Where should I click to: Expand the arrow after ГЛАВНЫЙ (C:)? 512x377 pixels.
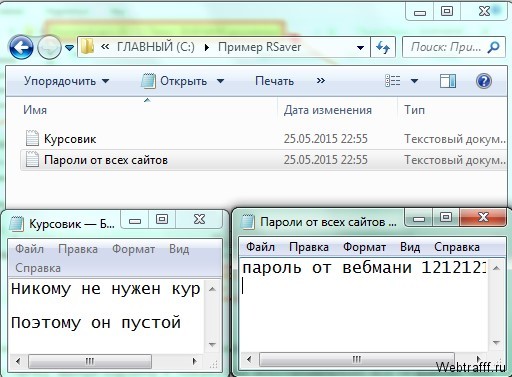pyautogui.click(x=207, y=48)
